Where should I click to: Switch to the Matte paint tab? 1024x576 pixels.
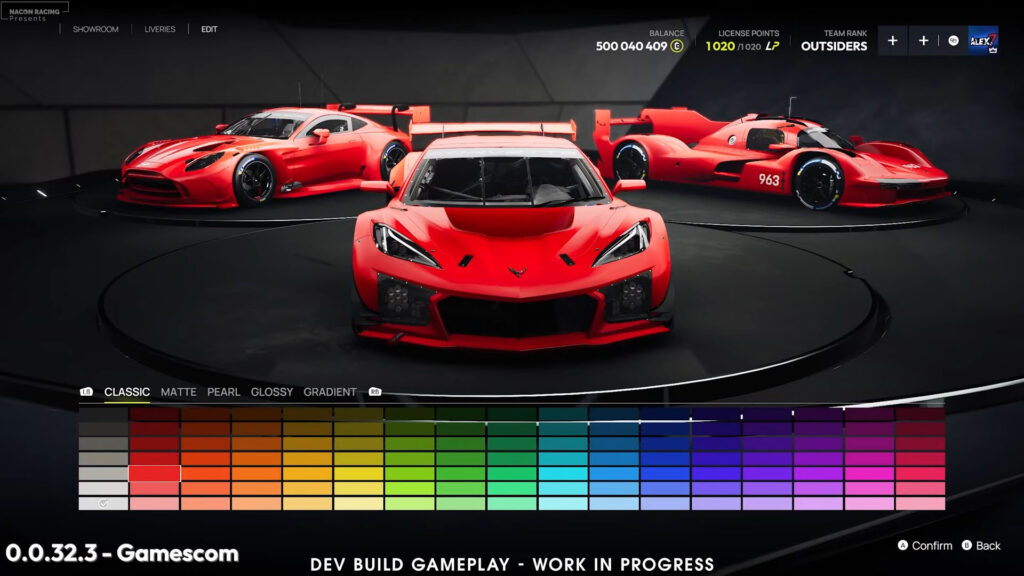click(178, 392)
